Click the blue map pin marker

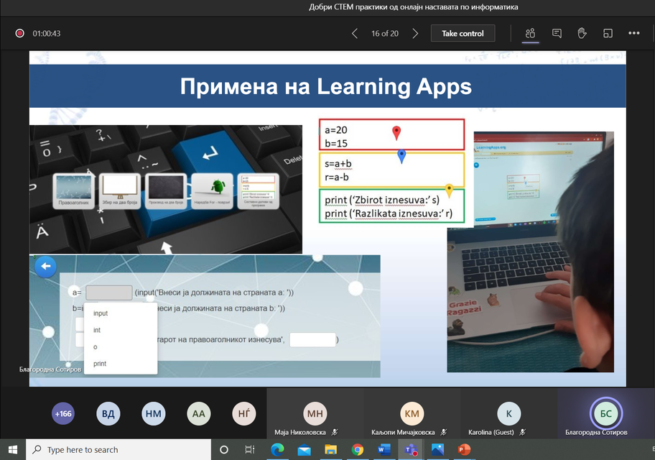(401, 156)
